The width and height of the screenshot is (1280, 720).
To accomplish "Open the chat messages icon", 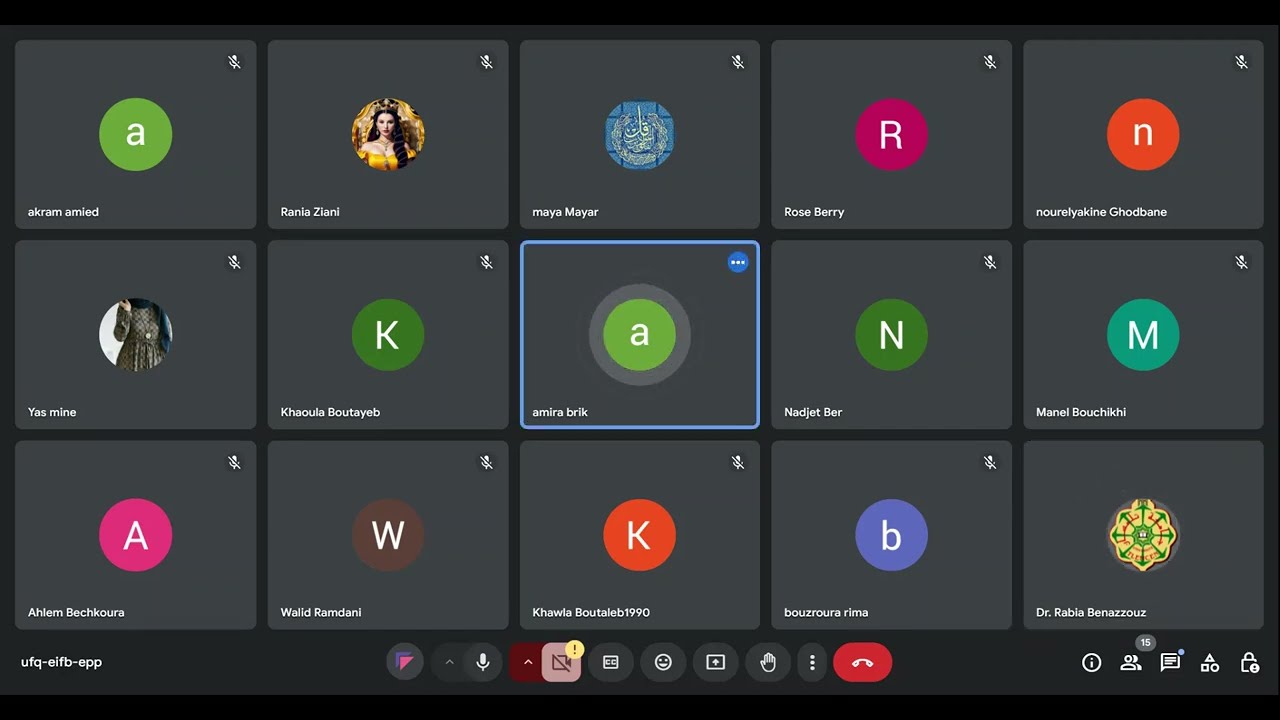I will tap(1170, 662).
